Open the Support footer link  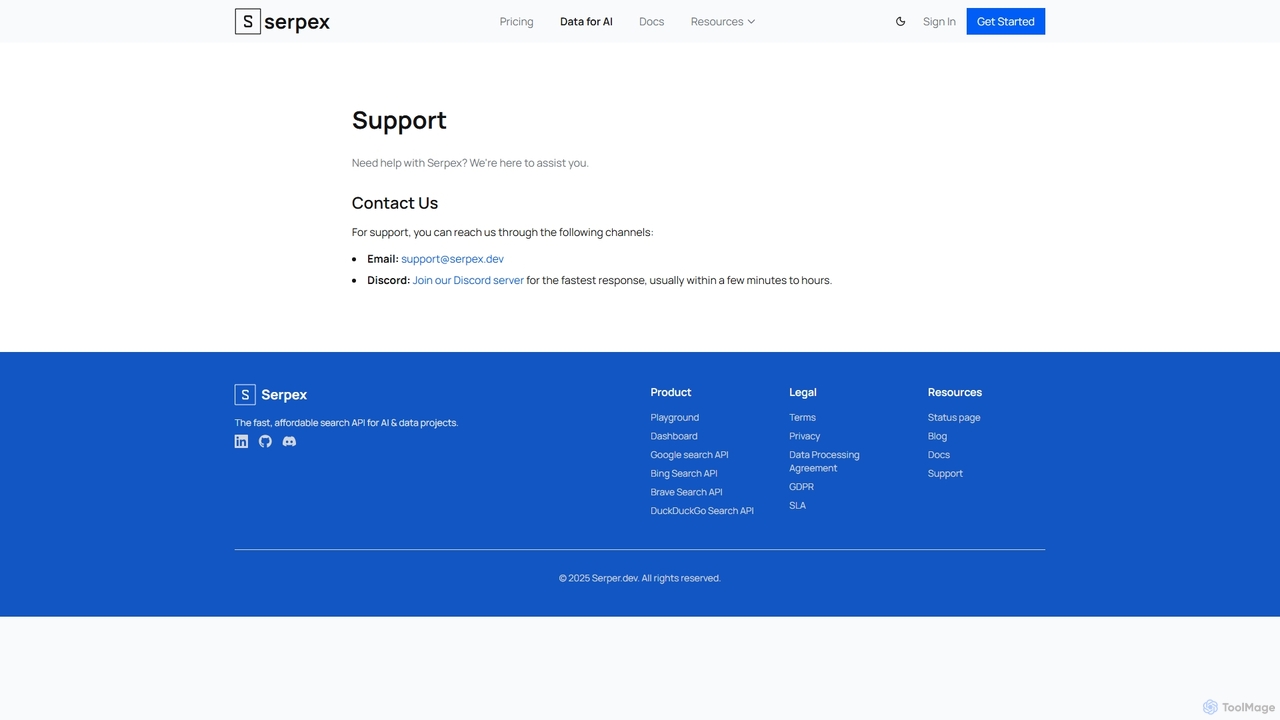pyautogui.click(x=945, y=474)
